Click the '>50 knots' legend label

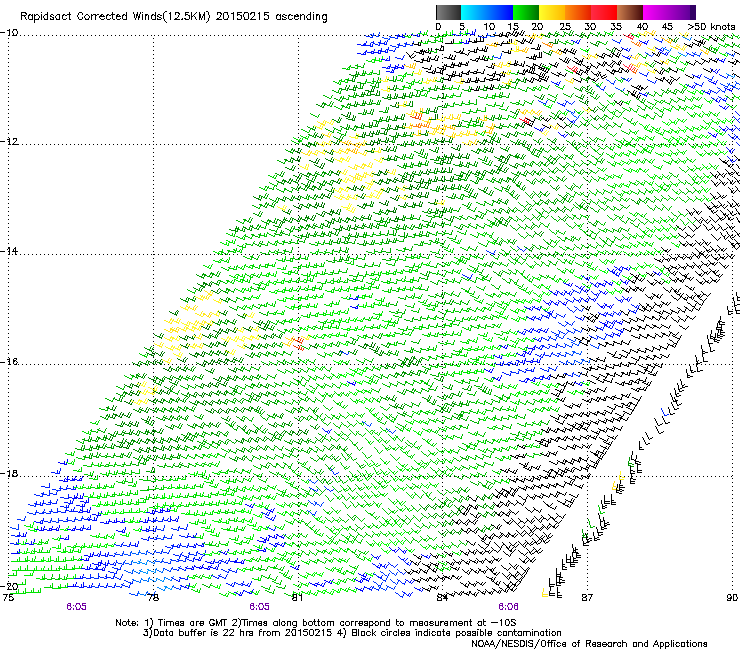tap(711, 27)
